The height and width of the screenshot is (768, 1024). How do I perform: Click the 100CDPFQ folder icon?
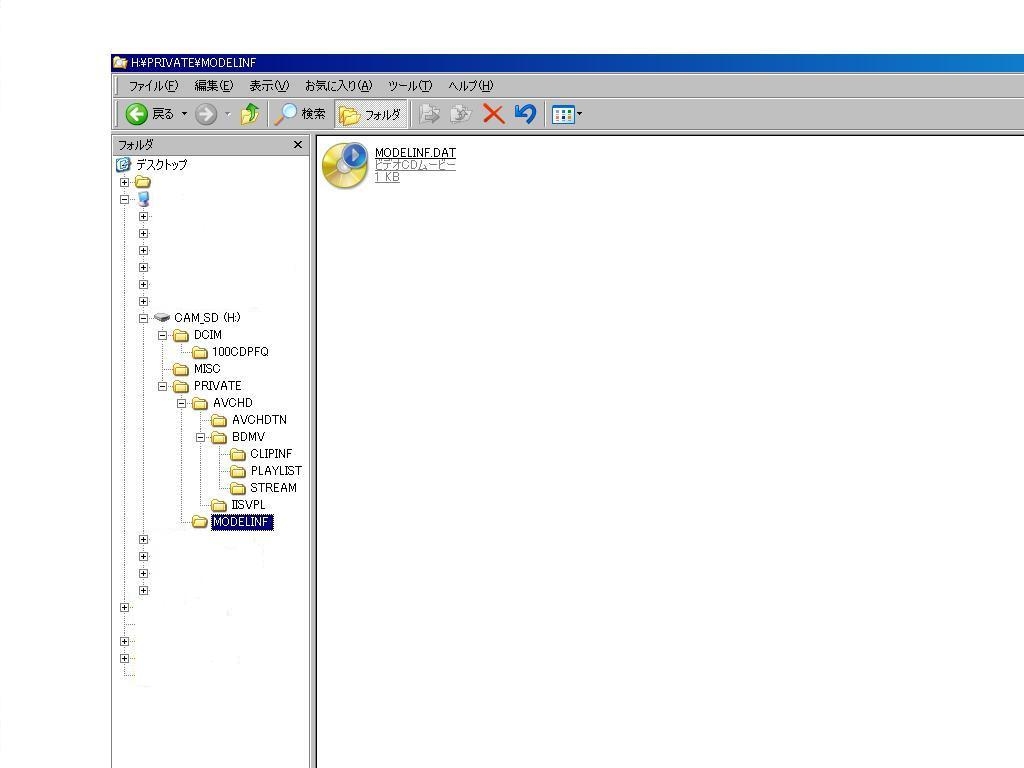tap(200, 352)
